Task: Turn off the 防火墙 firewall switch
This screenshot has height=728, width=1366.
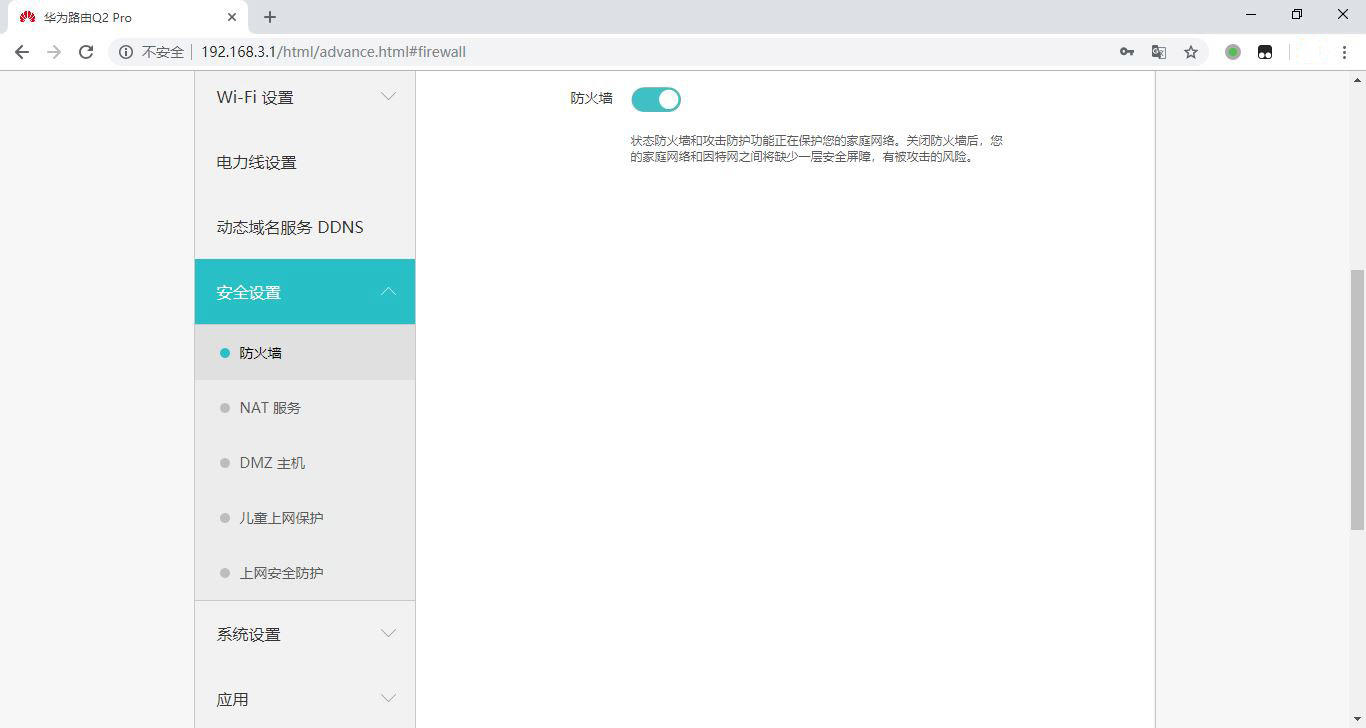Action: pos(656,99)
